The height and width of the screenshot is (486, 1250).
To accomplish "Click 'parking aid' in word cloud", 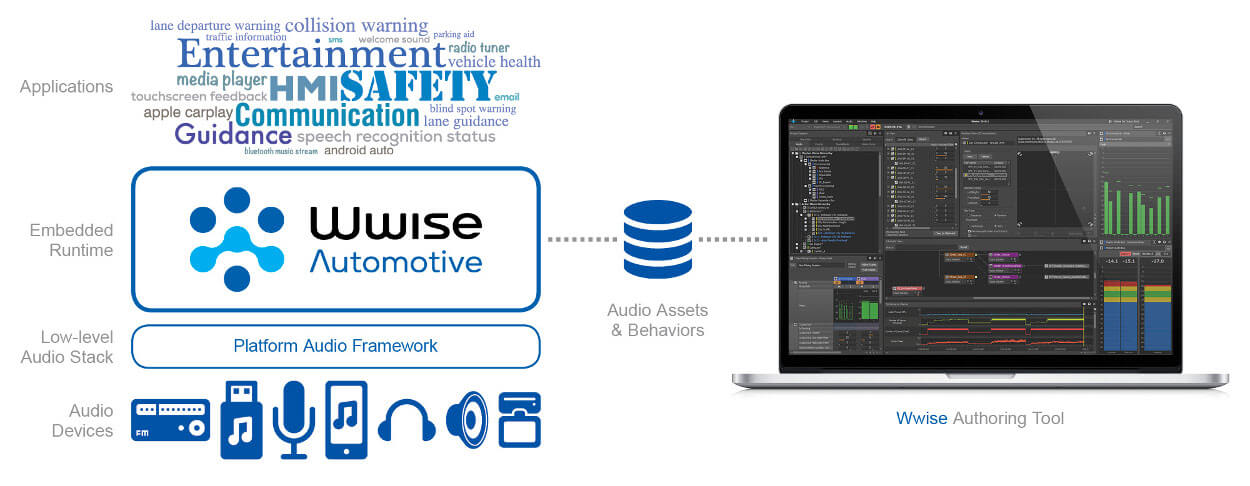I will click(454, 34).
